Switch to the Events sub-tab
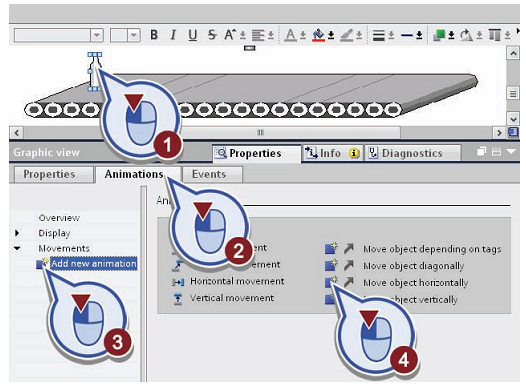The image size is (526, 388). pyautogui.click(x=212, y=174)
